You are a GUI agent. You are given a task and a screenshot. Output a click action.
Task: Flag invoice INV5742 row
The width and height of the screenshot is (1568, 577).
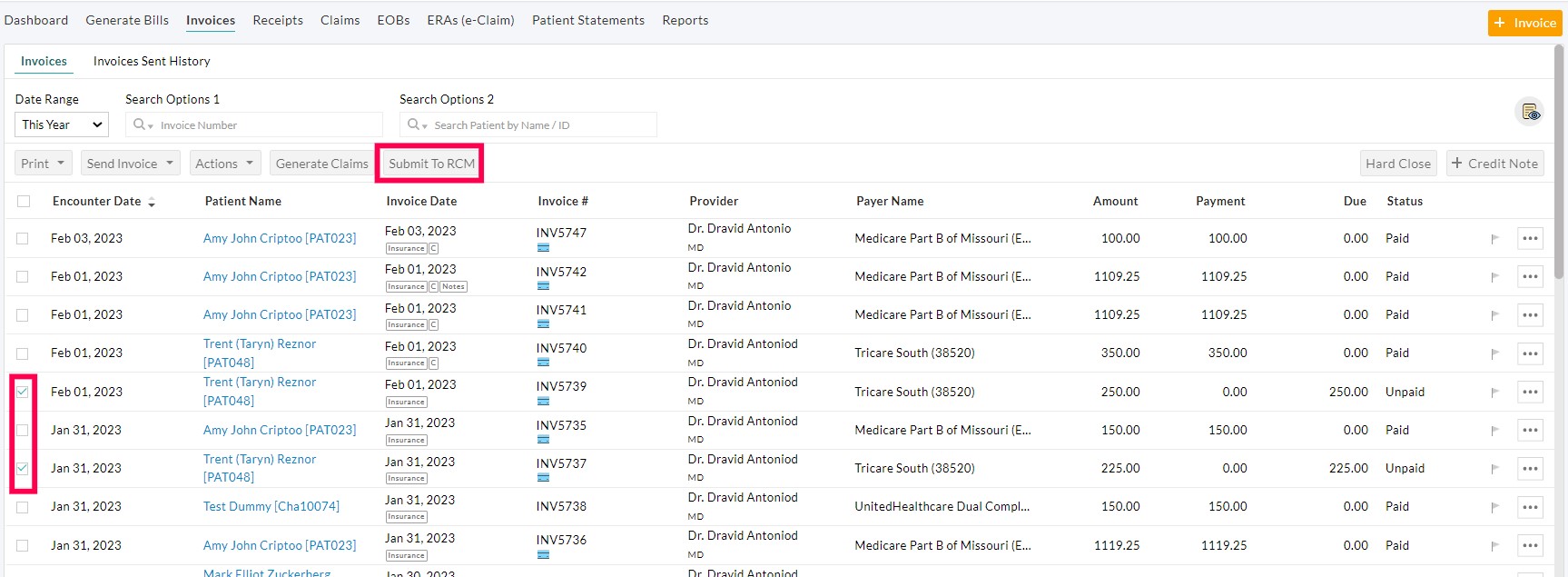(x=1494, y=277)
